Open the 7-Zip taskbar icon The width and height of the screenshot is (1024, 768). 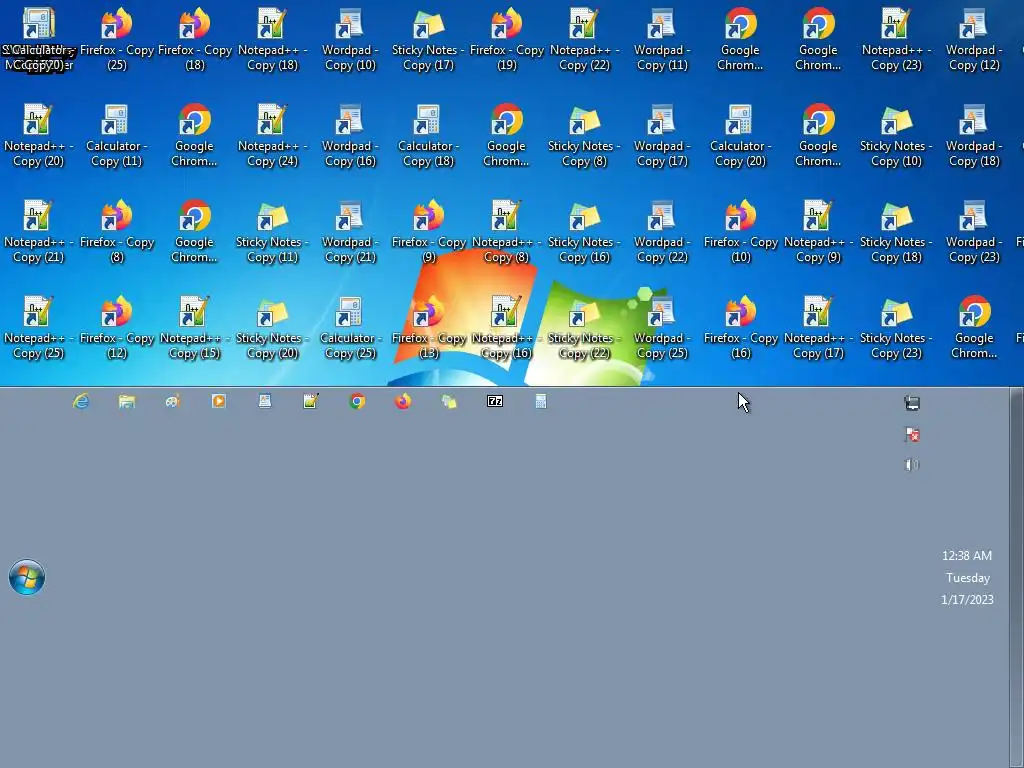pos(495,401)
